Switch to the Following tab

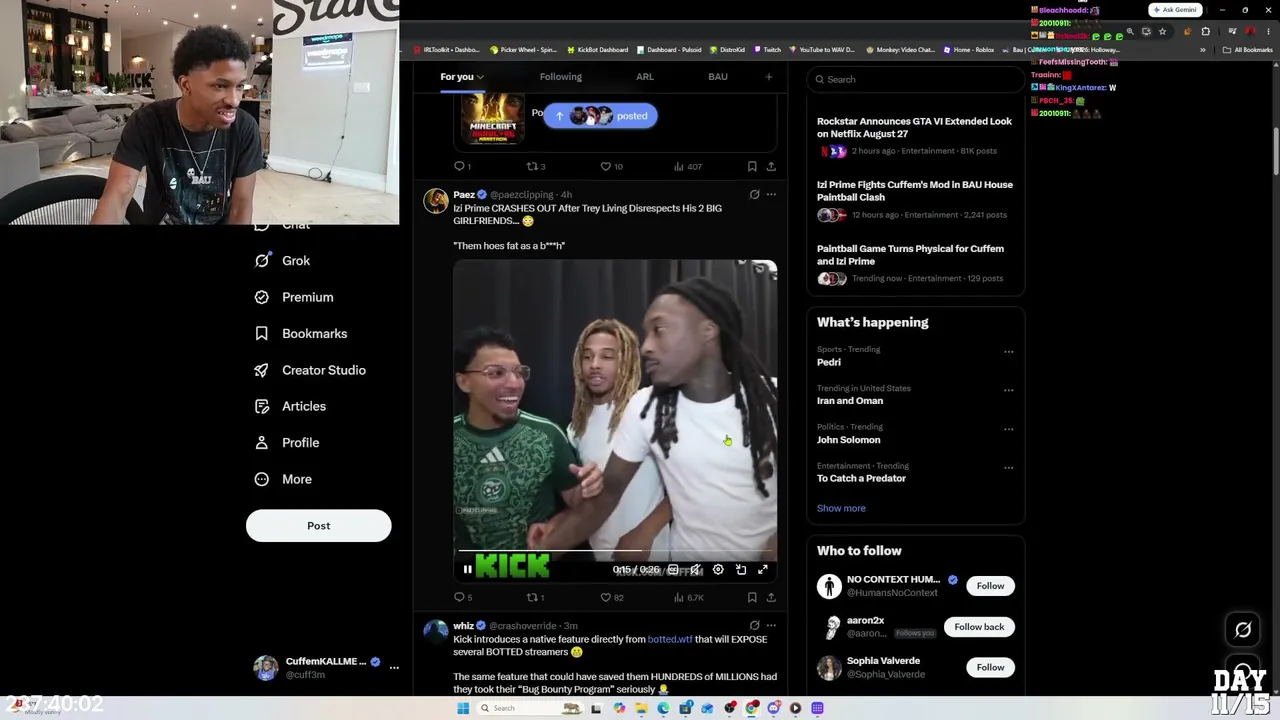[x=560, y=76]
